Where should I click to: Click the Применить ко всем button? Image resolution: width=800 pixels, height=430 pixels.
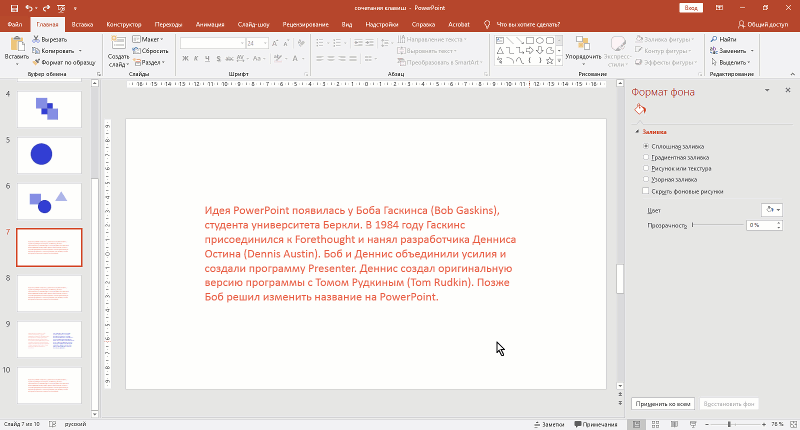coord(663,403)
